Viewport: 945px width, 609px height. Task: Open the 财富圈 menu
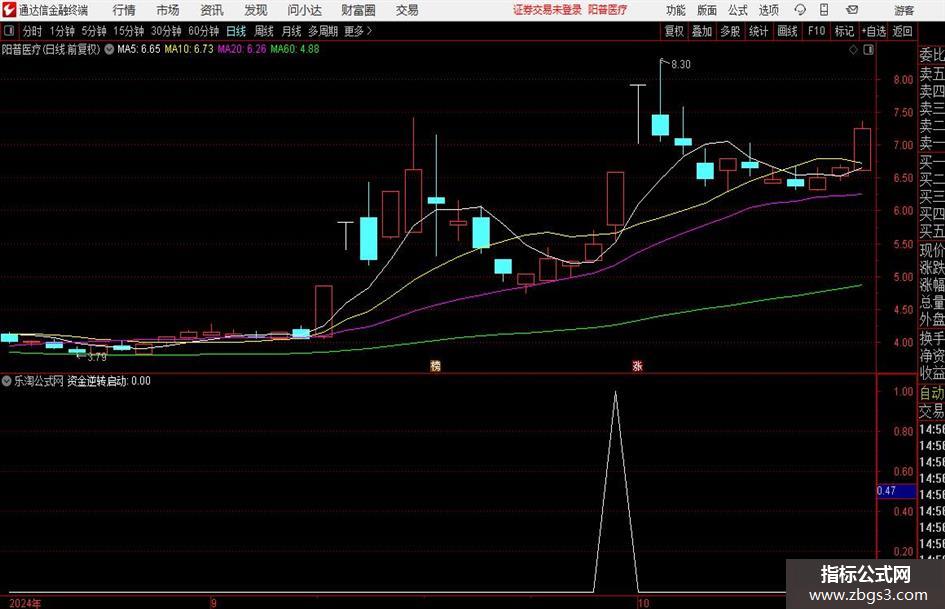(x=358, y=10)
